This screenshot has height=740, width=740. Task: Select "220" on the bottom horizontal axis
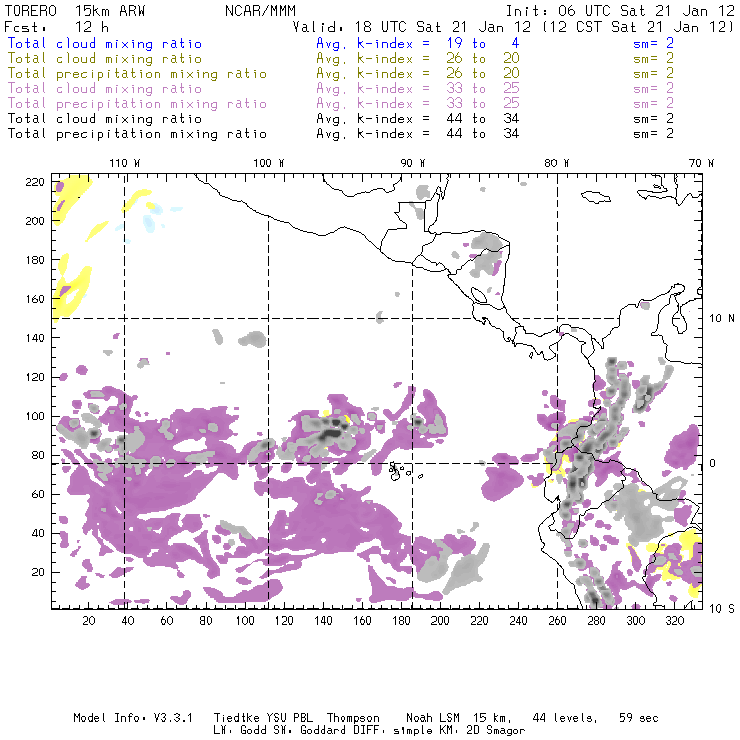point(479,621)
